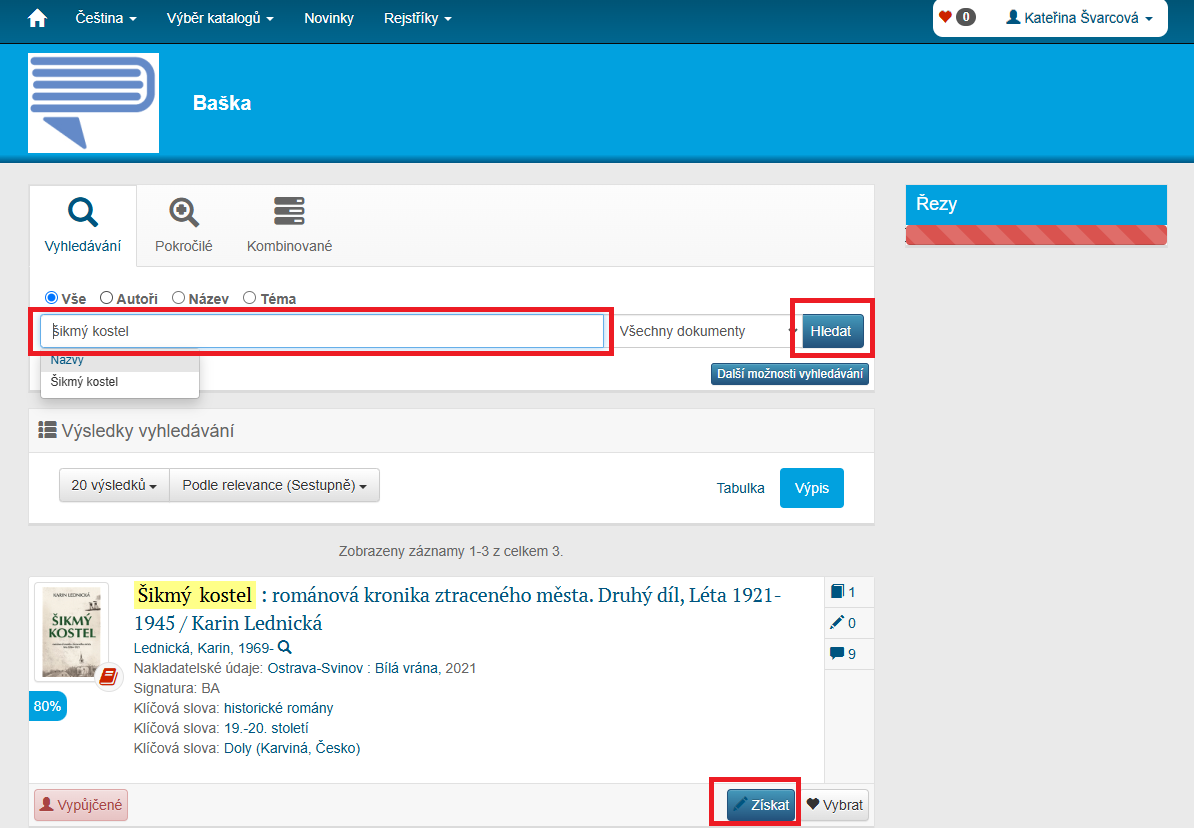Screen dimensions: 1194x828
Task: Click magnifier icon next to Lednická, Karin
Action: 285,647
